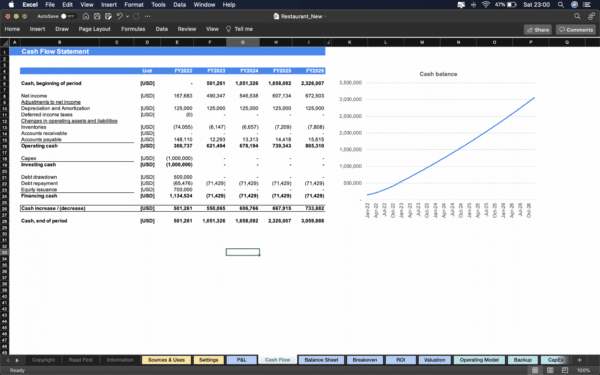The height and width of the screenshot is (375, 600).
Task: Click the coauthoring people icon
Action: point(592,16)
